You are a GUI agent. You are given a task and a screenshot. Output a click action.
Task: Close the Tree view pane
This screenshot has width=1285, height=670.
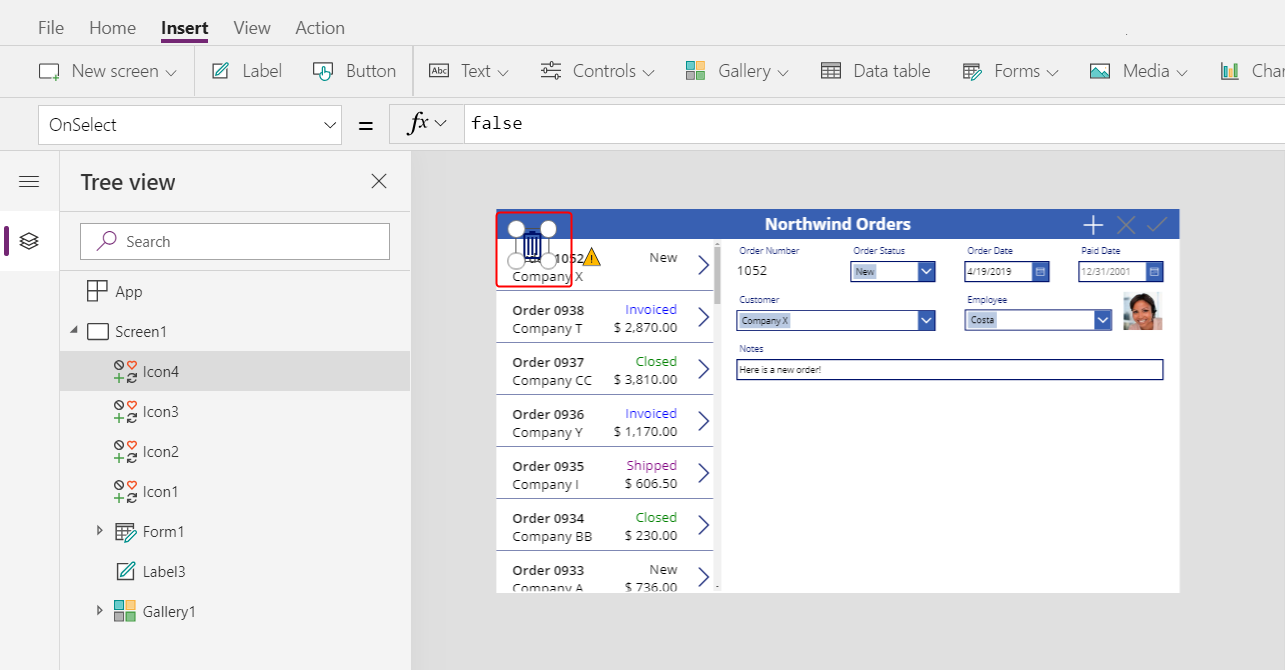tap(379, 181)
